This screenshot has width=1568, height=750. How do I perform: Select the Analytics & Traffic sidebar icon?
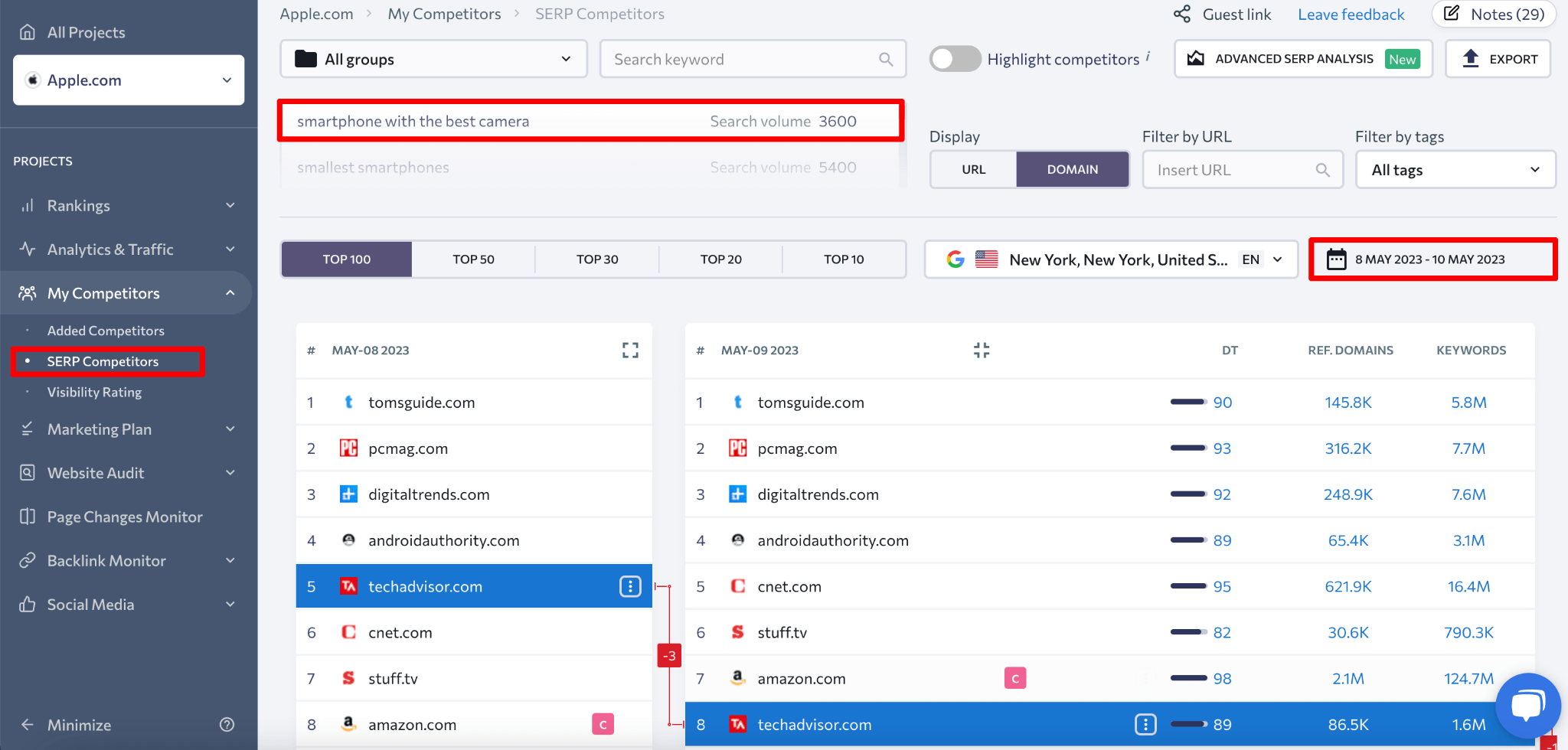tap(28, 249)
